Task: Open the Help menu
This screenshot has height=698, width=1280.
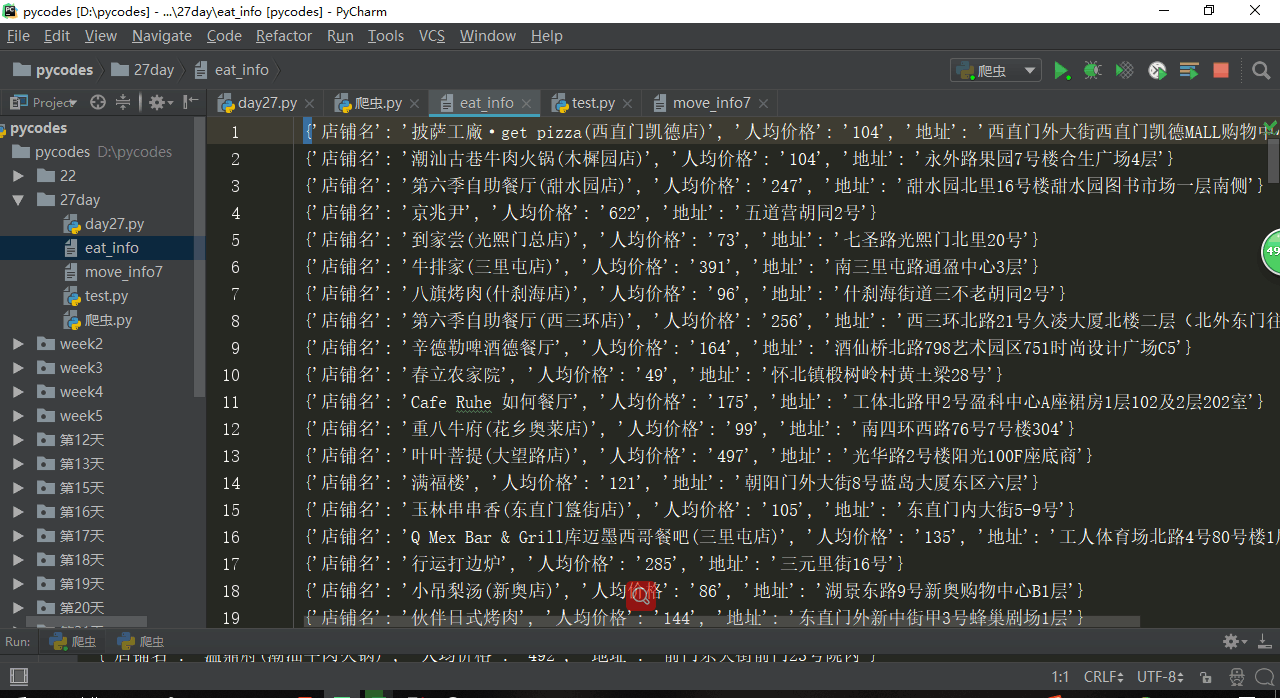Action: tap(546, 36)
